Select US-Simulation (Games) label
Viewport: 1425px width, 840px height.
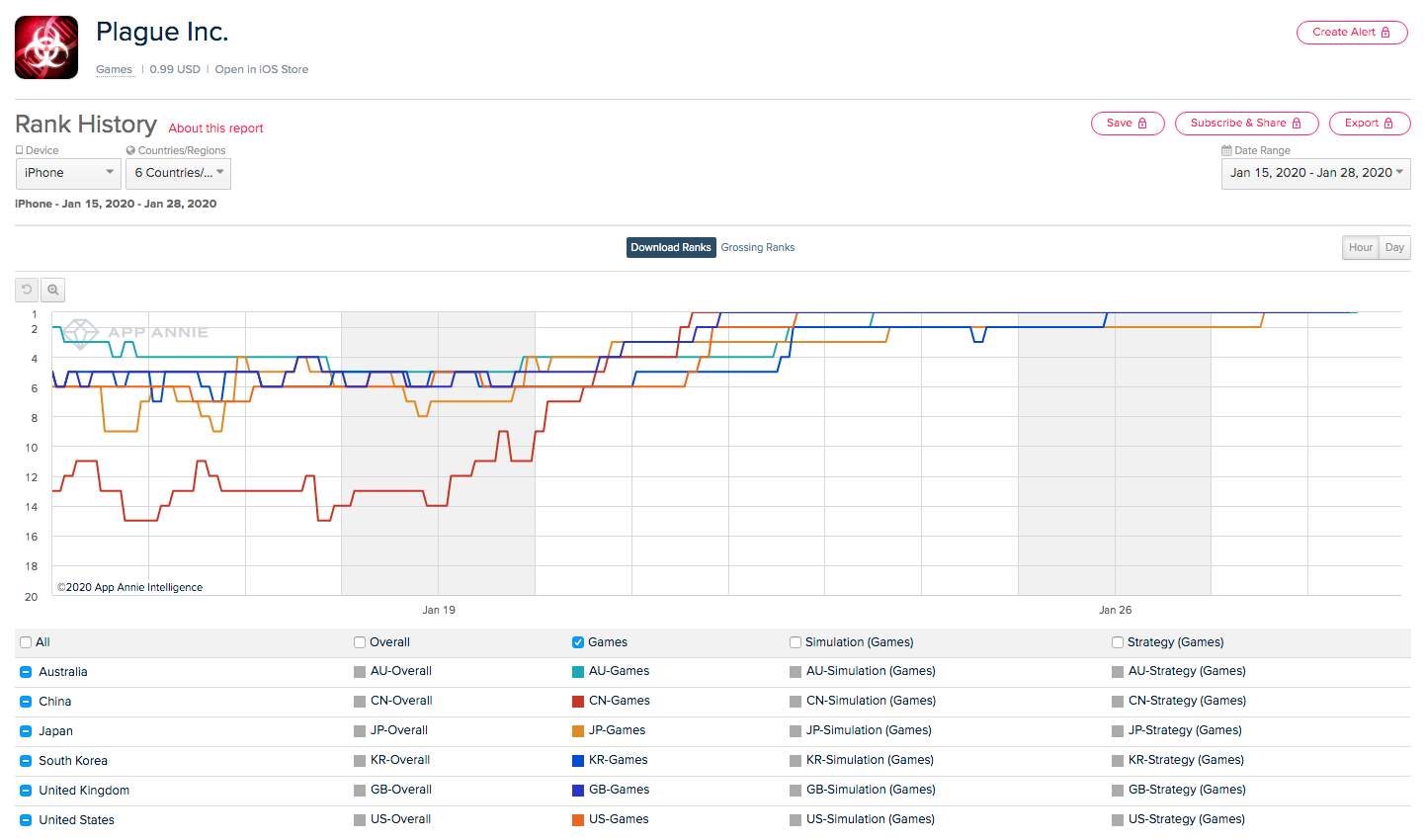tap(871, 819)
